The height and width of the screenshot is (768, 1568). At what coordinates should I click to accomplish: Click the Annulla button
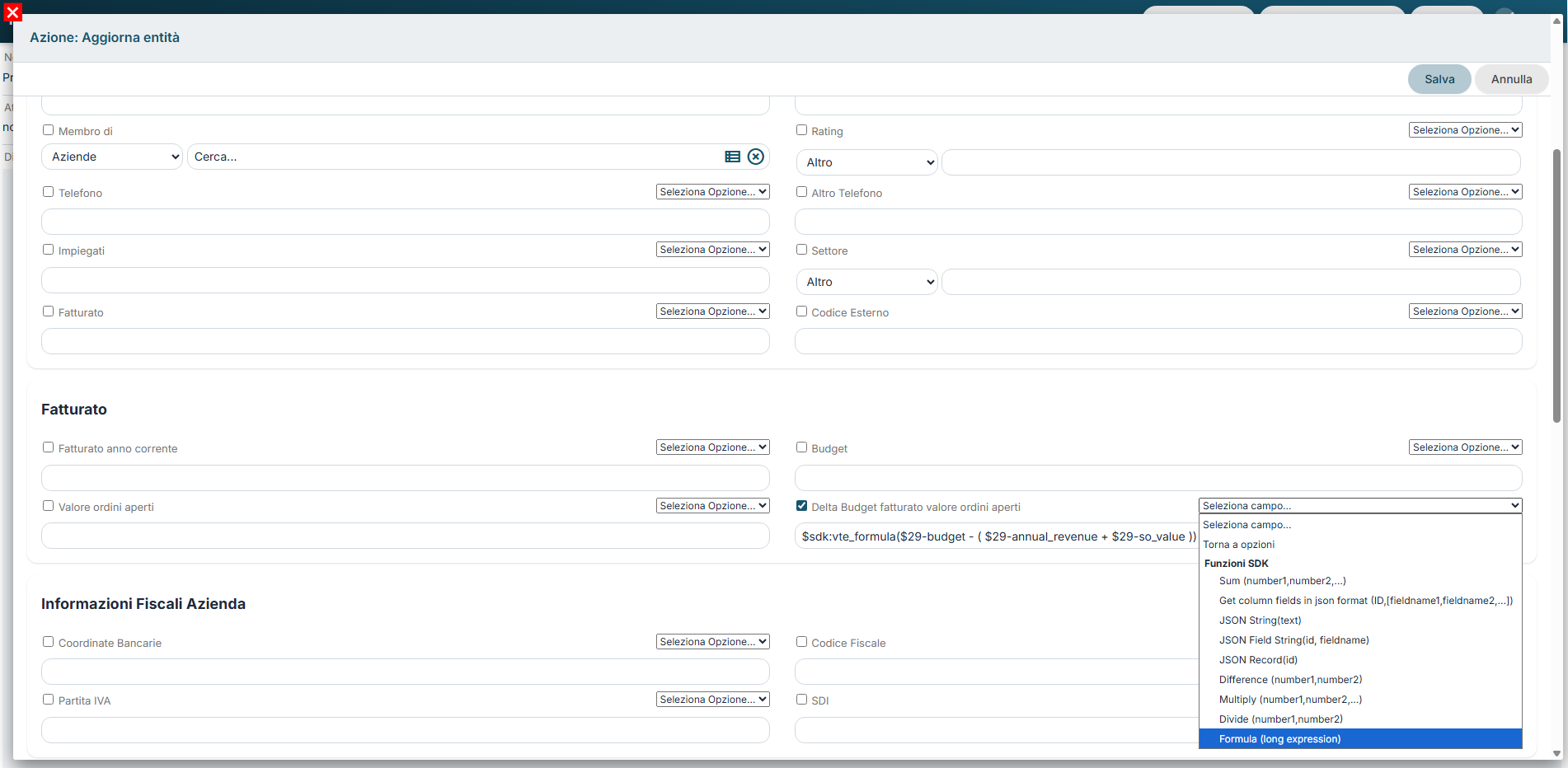point(1511,79)
